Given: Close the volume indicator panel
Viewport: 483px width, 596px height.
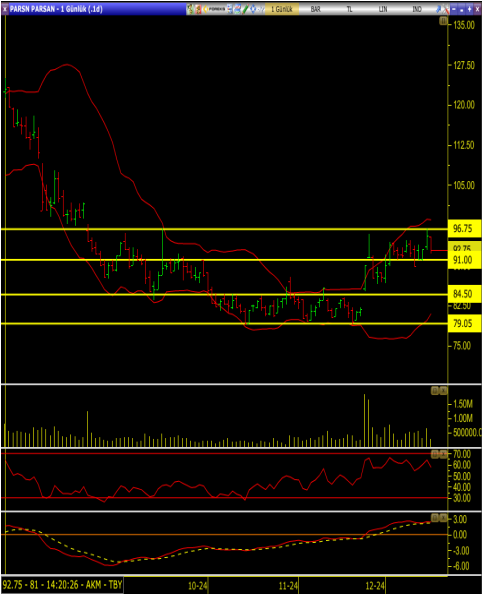Looking at the screenshot, I should tap(443, 390).
